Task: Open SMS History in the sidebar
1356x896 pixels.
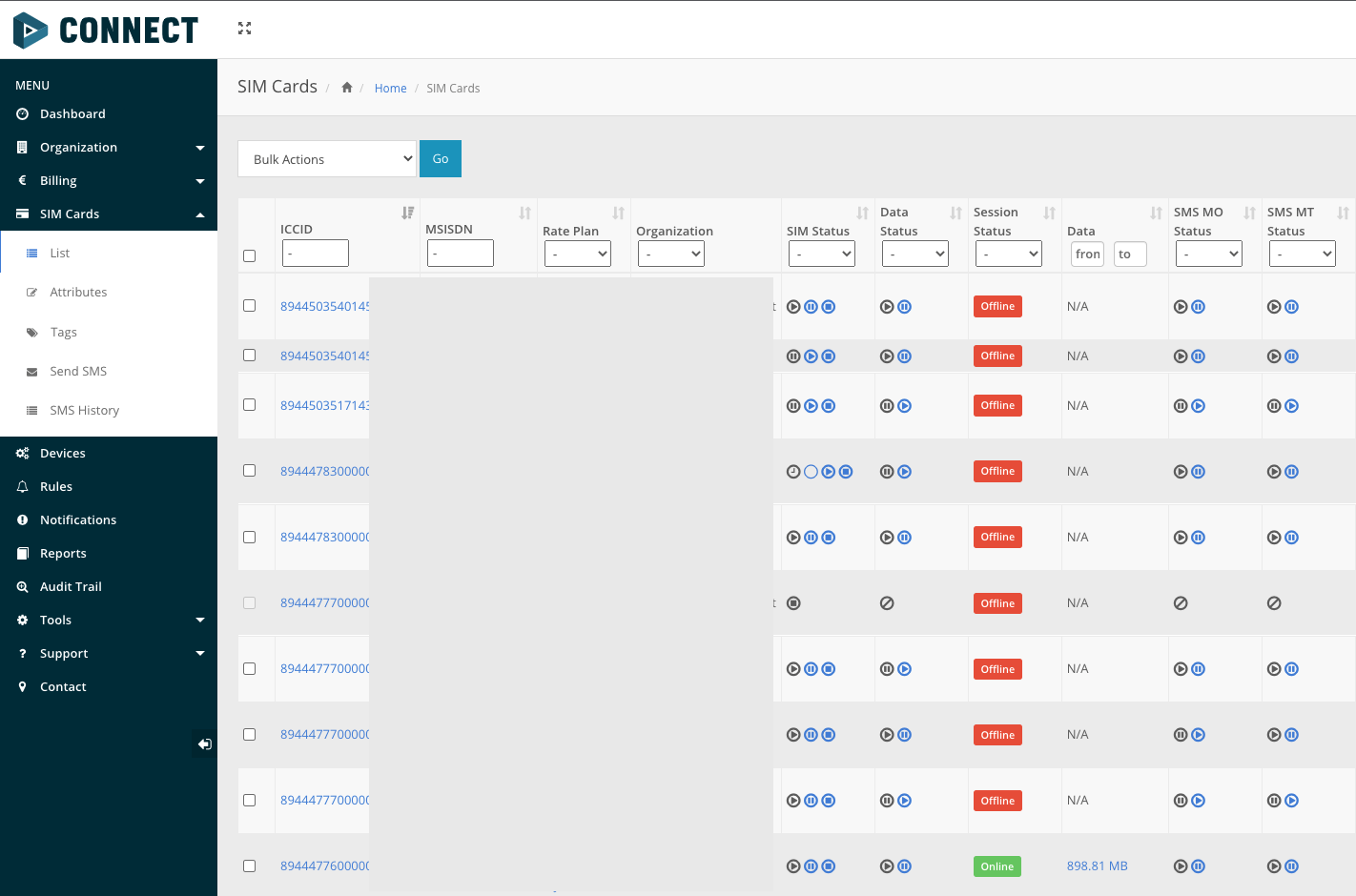Action: coord(109,411)
